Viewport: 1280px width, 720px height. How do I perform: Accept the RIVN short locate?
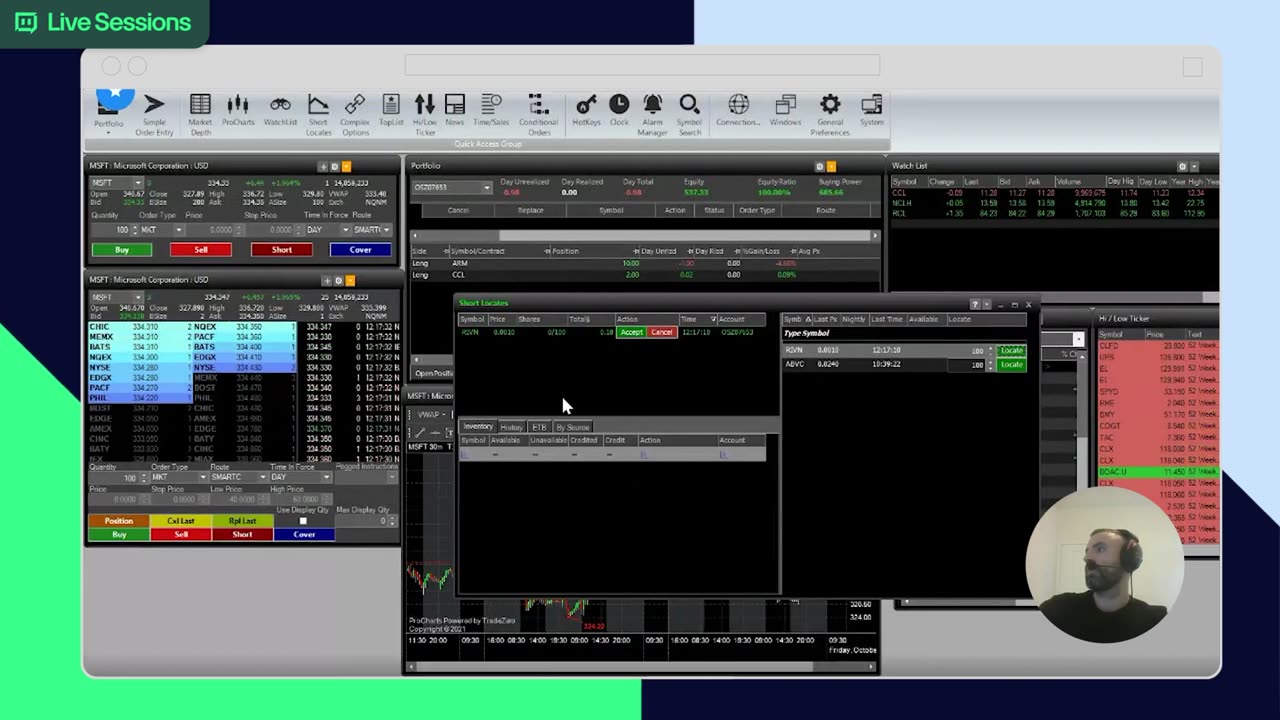[x=631, y=332]
